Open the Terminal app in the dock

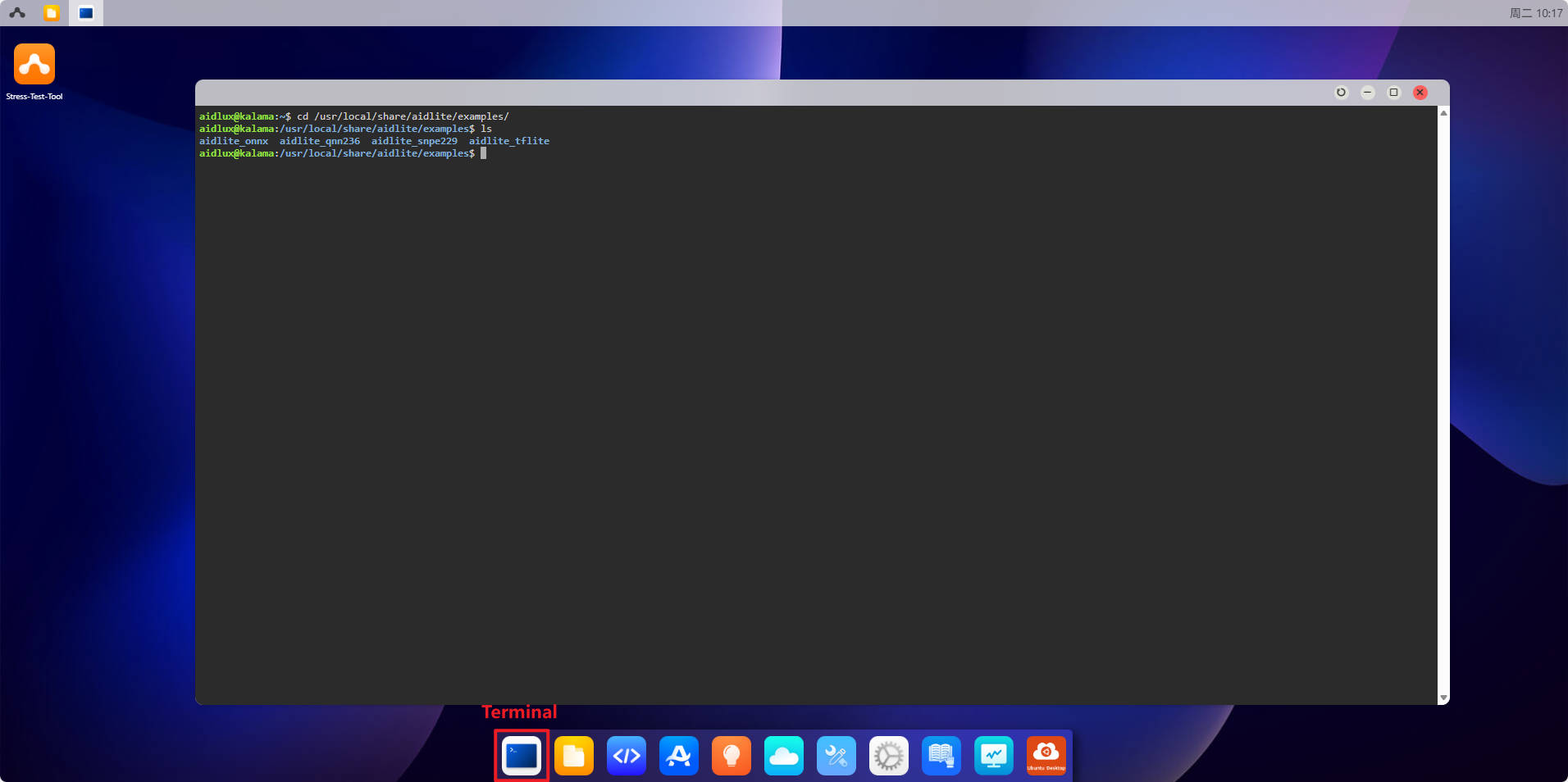(x=522, y=755)
